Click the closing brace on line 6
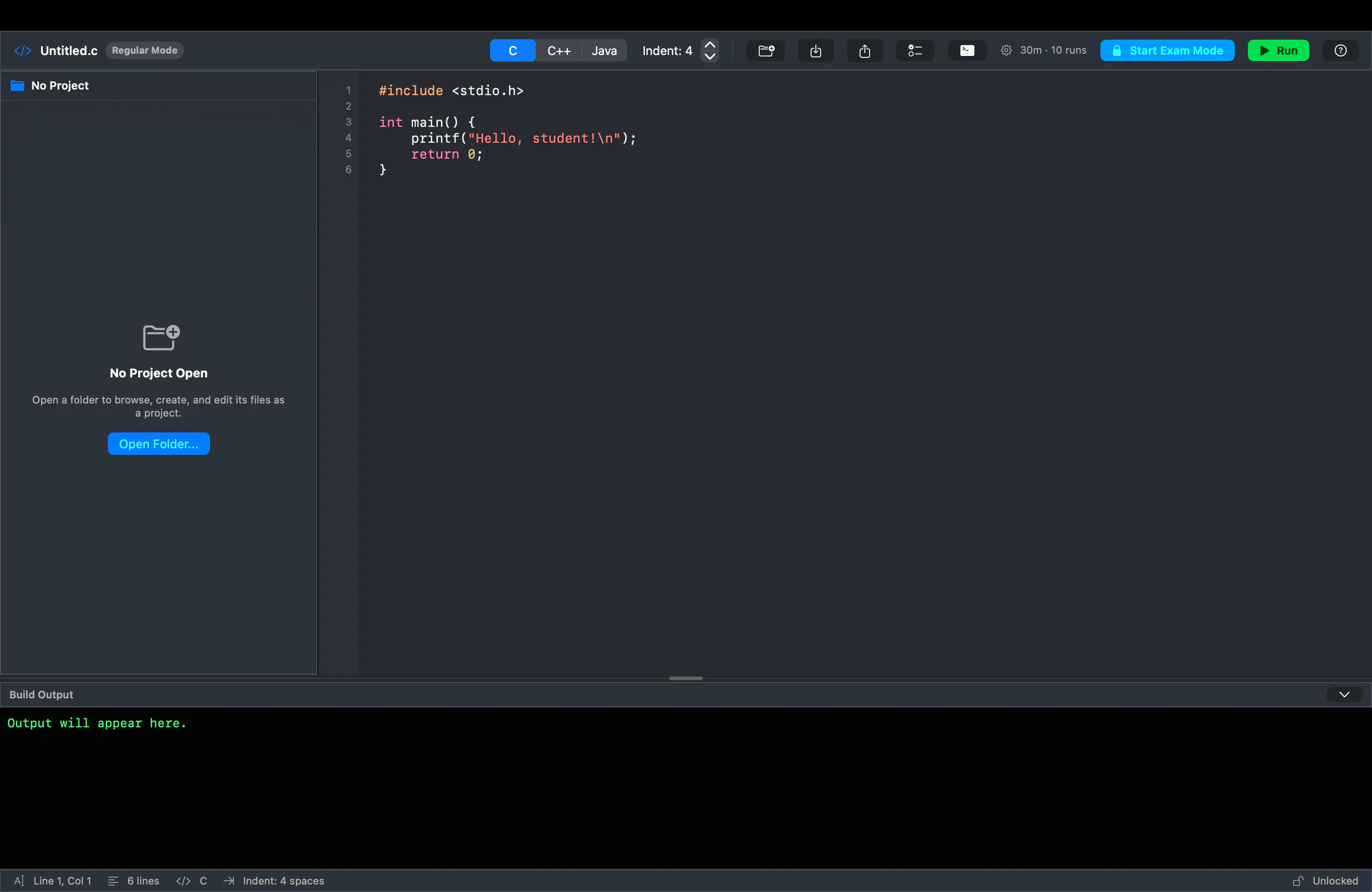The width and height of the screenshot is (1372, 892). tap(382, 169)
